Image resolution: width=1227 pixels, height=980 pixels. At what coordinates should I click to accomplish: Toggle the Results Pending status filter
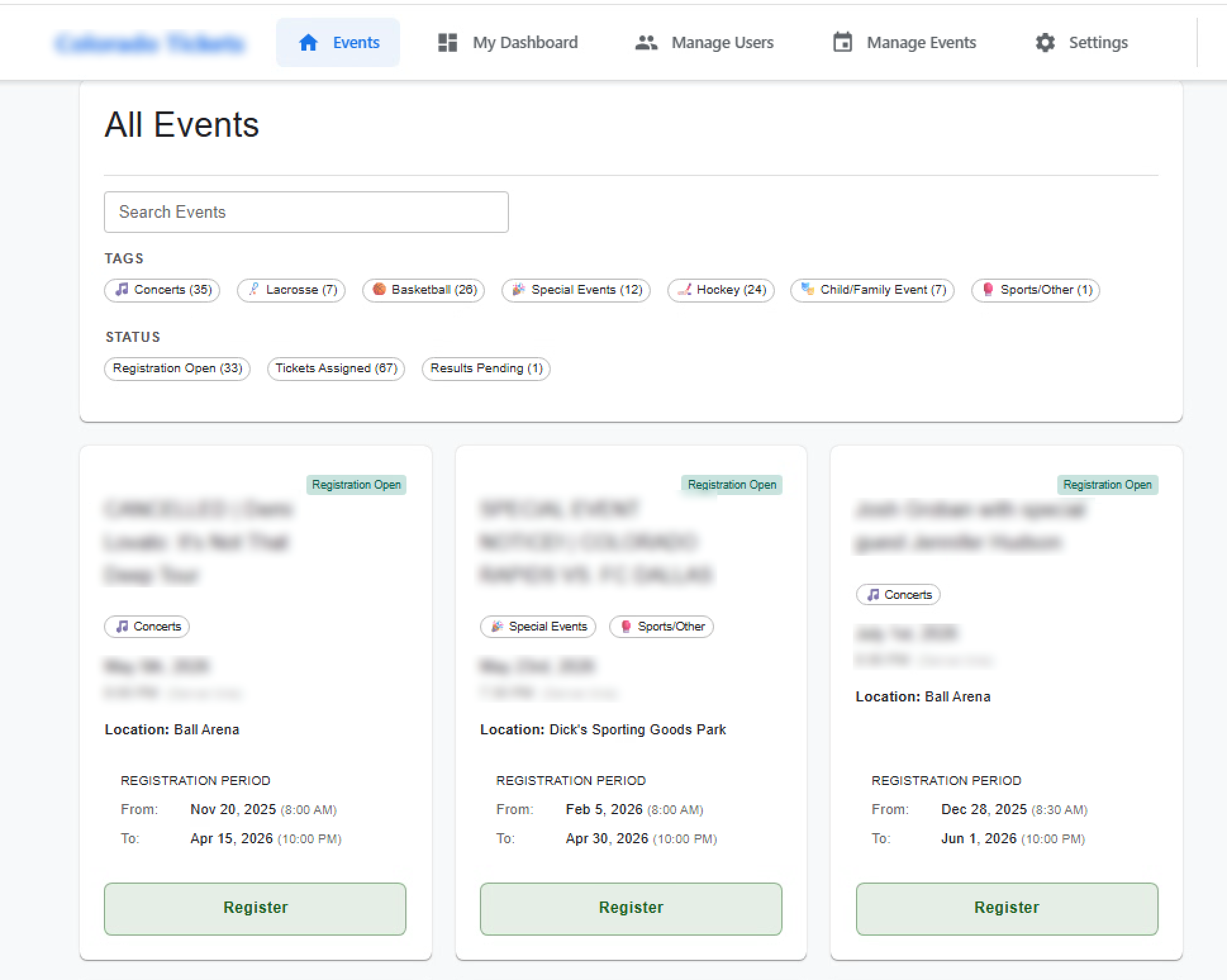click(486, 368)
